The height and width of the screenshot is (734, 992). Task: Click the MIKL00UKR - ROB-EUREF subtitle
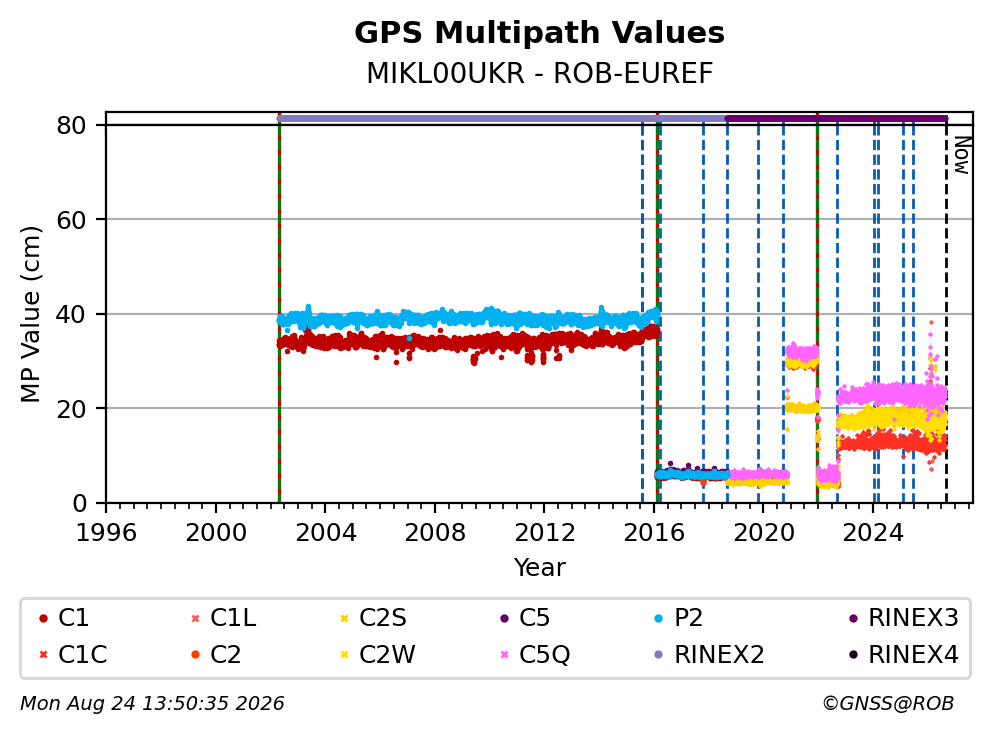(x=540, y=73)
